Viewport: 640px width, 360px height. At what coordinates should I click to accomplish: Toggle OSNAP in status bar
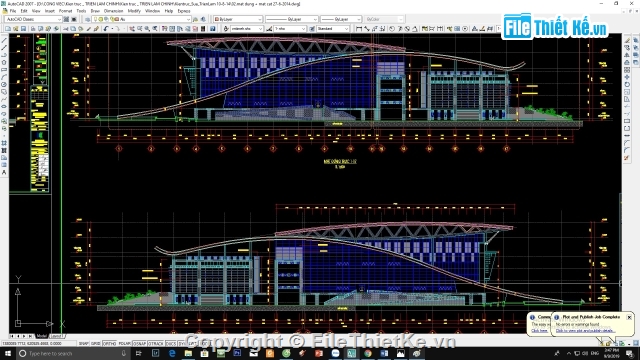[140, 344]
